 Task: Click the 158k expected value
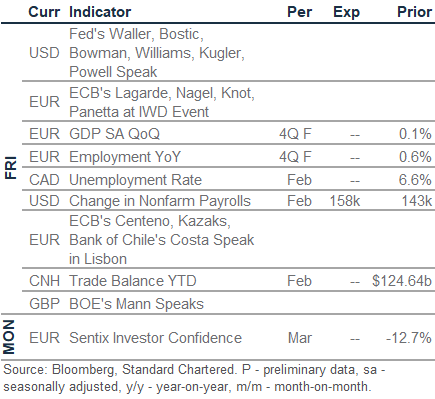tap(345, 201)
